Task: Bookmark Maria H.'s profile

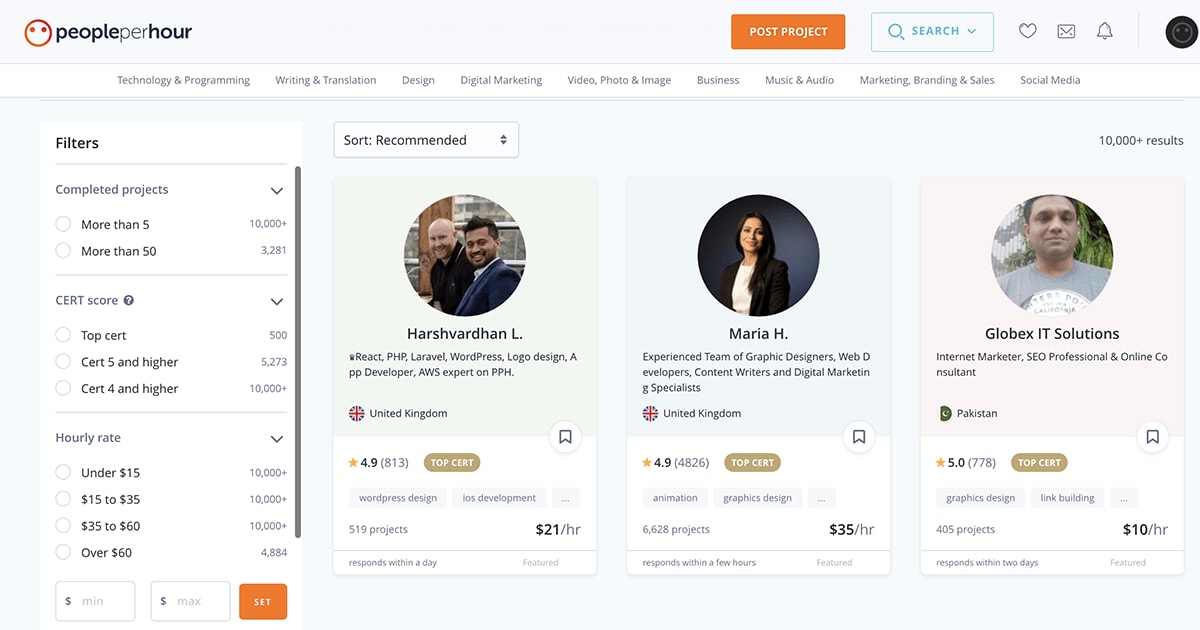Action: (x=859, y=436)
